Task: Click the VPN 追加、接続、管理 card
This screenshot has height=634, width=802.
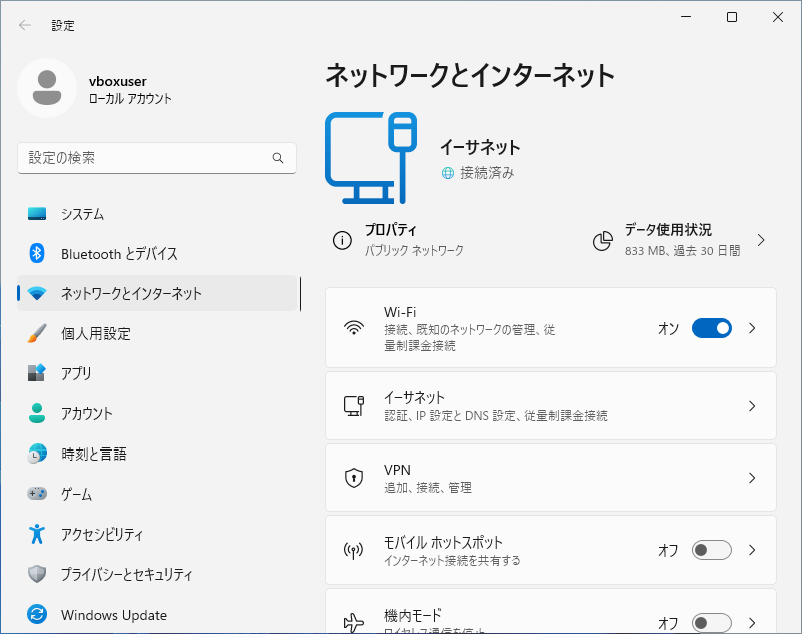Action: click(551, 478)
